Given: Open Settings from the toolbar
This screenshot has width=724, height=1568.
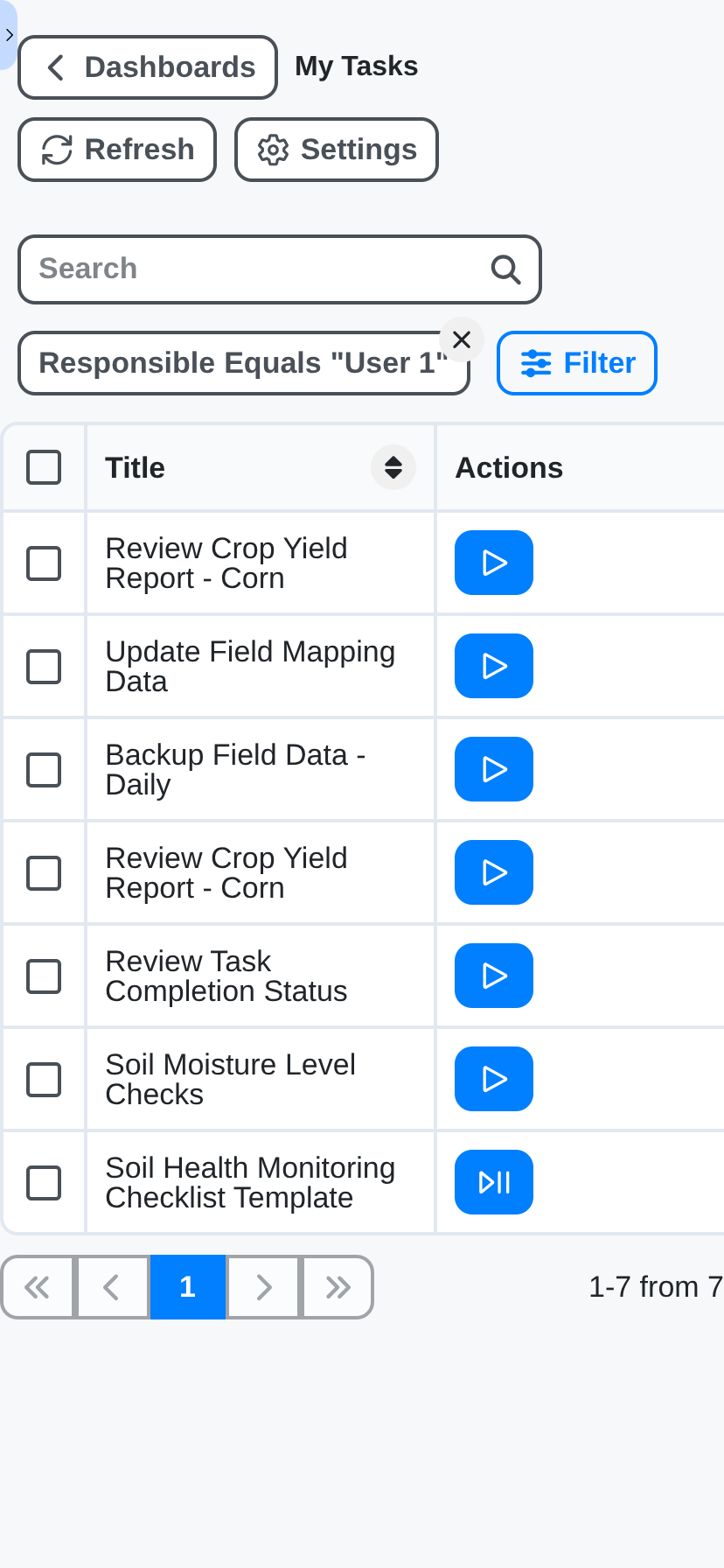Looking at the screenshot, I should 336,149.
